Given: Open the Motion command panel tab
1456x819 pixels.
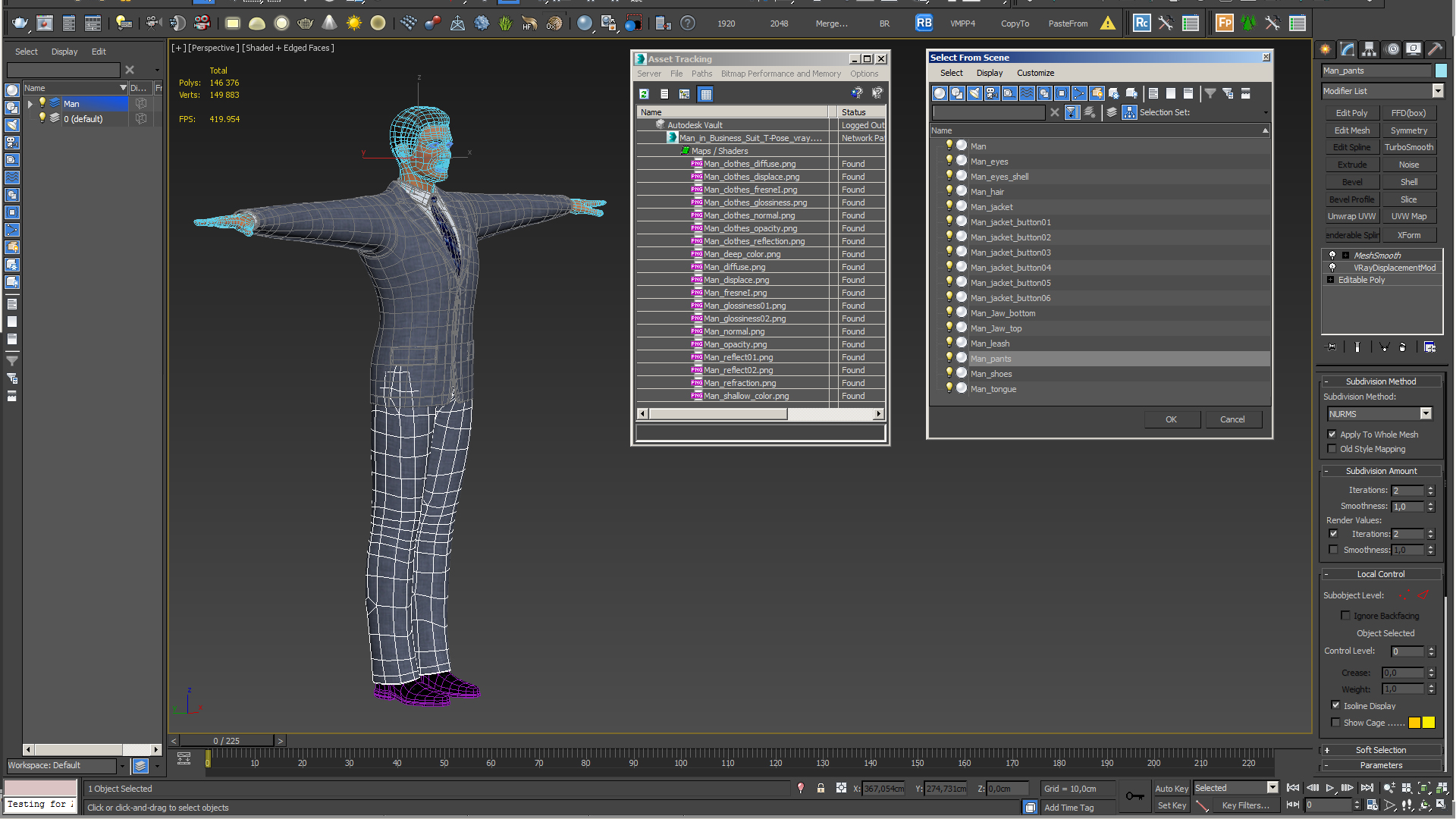Looking at the screenshot, I should click(1392, 49).
